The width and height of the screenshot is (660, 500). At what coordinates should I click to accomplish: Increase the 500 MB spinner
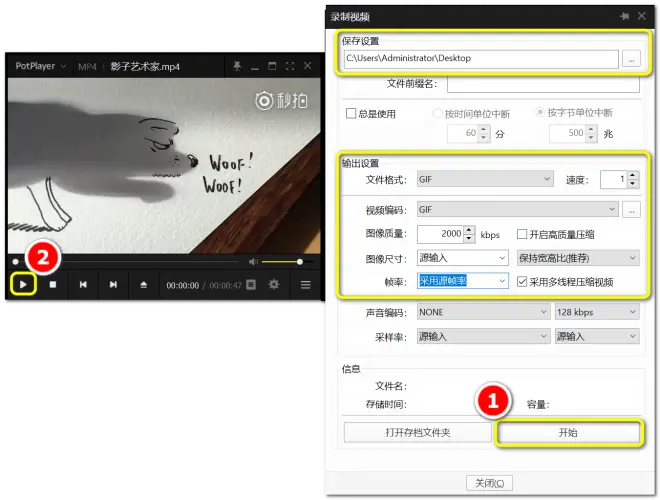591,129
